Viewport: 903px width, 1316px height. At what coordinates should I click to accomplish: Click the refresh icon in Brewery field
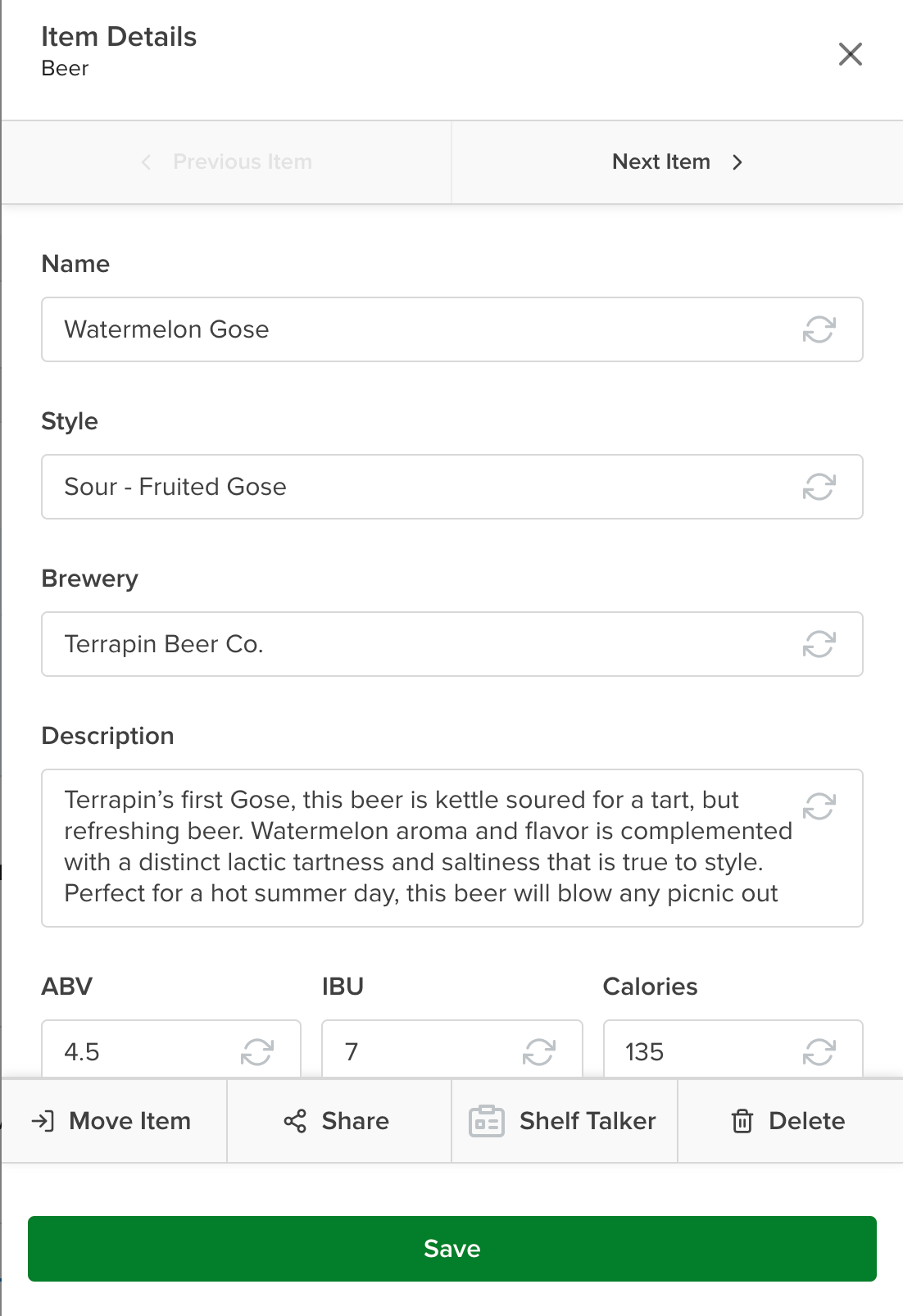819,644
